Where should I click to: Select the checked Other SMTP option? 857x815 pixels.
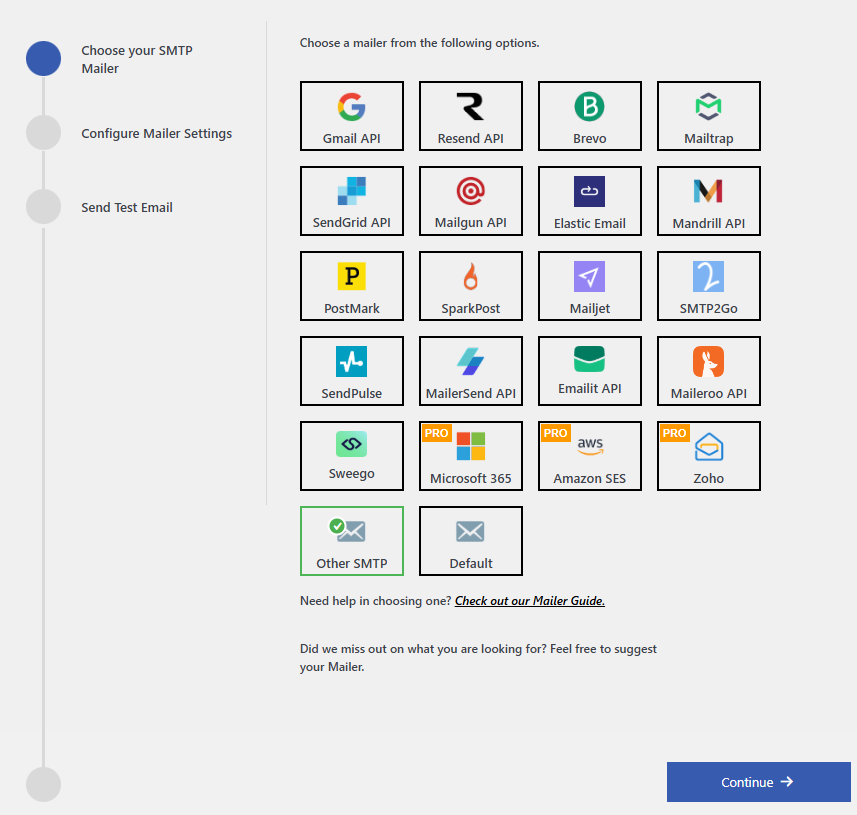click(x=352, y=541)
